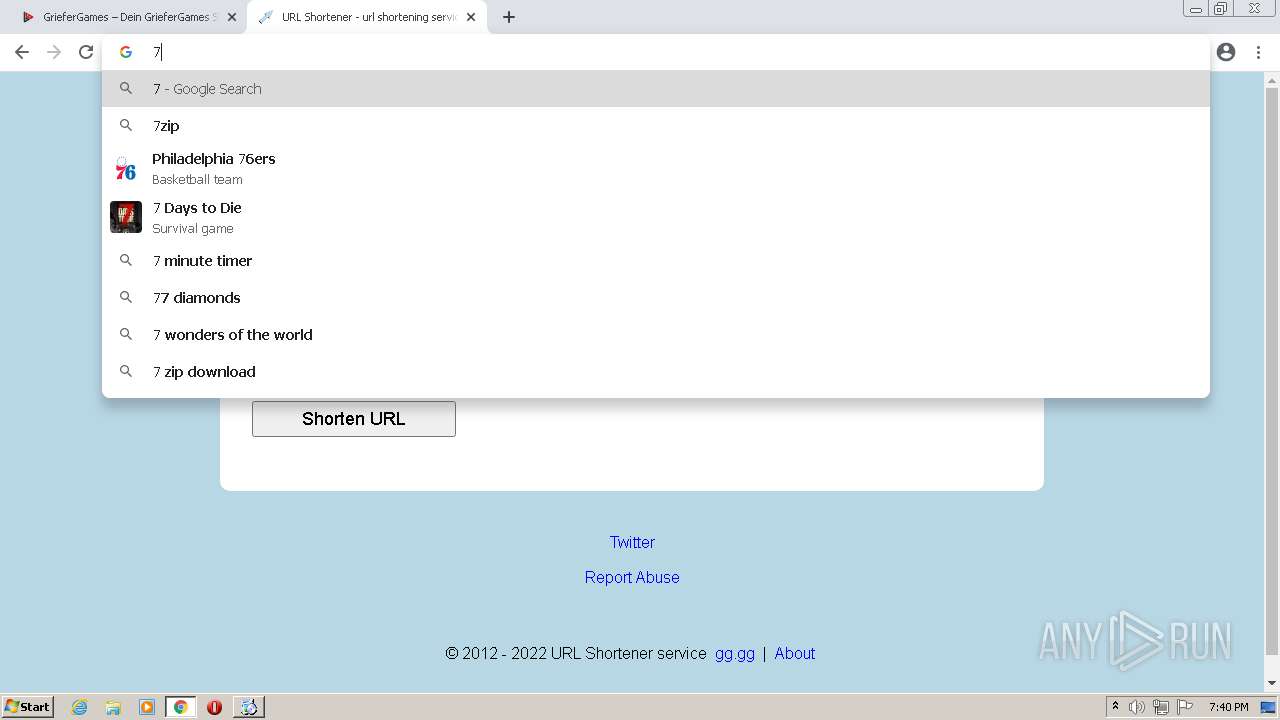Image resolution: width=1280 pixels, height=720 pixels.
Task: Click the Opera taskbar icon
Action: [x=214, y=707]
